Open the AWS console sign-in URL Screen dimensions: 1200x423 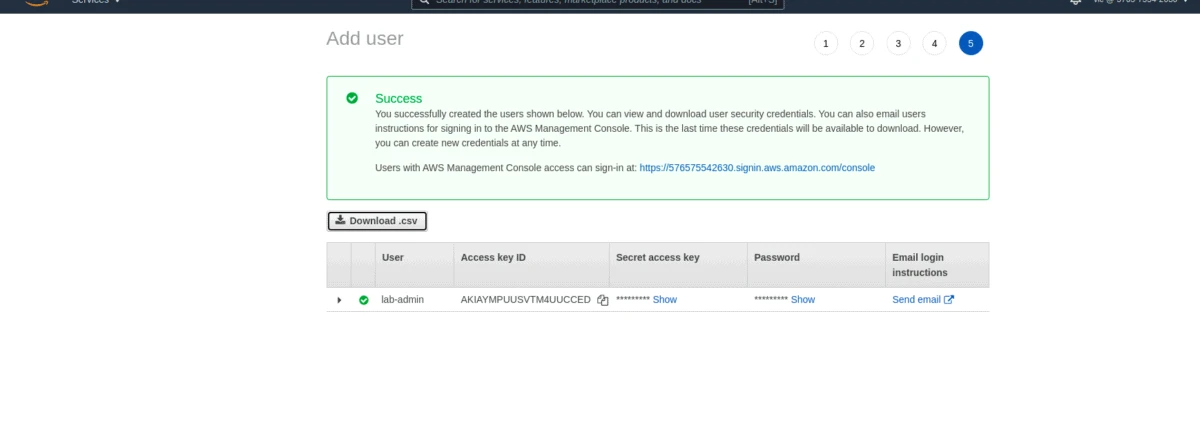click(757, 168)
